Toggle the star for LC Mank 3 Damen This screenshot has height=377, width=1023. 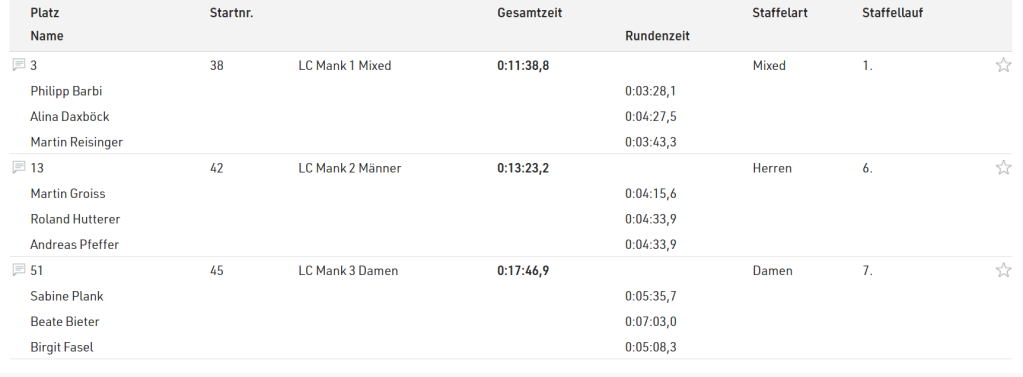pyautogui.click(x=1003, y=269)
